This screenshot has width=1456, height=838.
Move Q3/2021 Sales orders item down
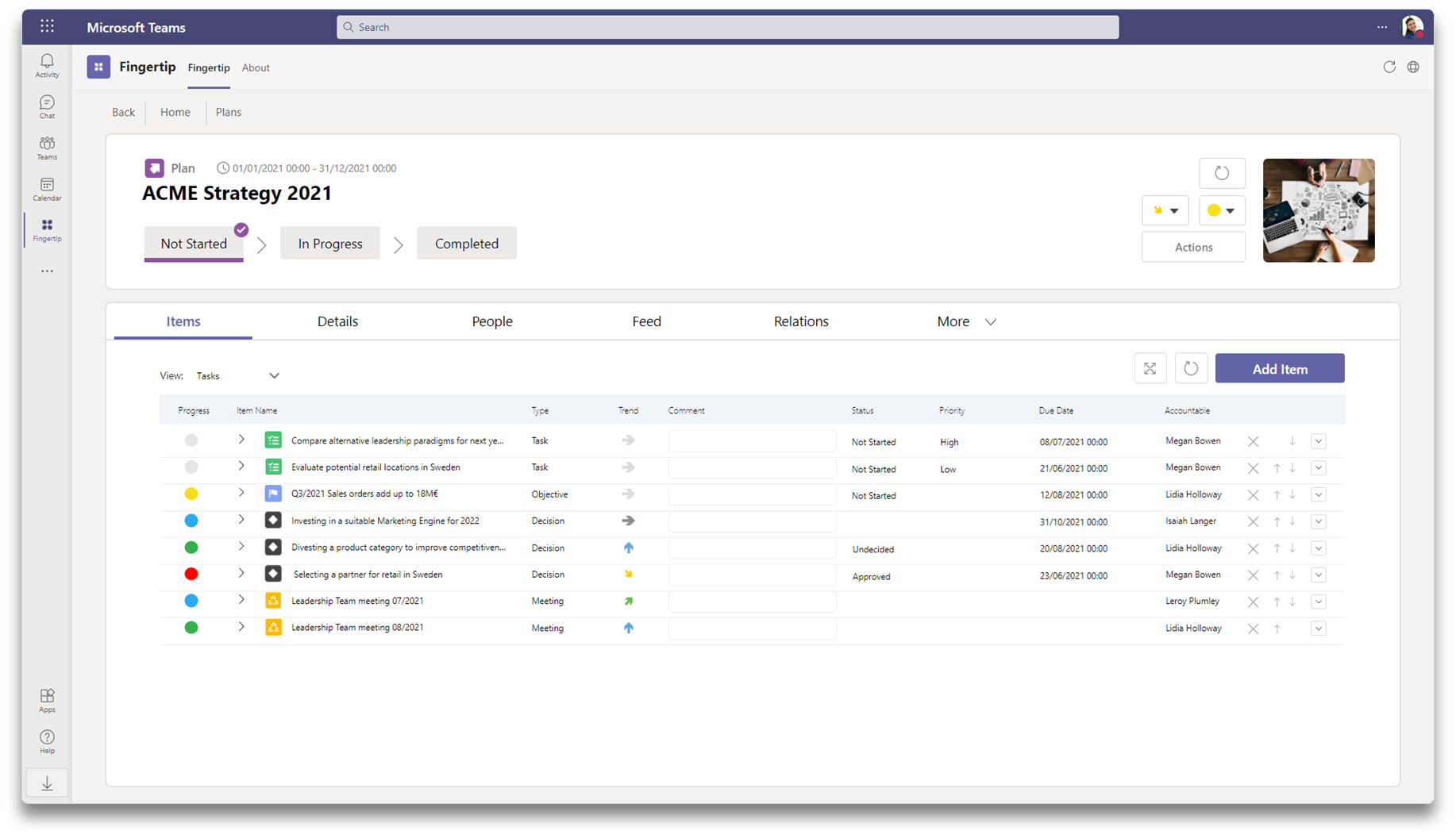coord(1292,495)
